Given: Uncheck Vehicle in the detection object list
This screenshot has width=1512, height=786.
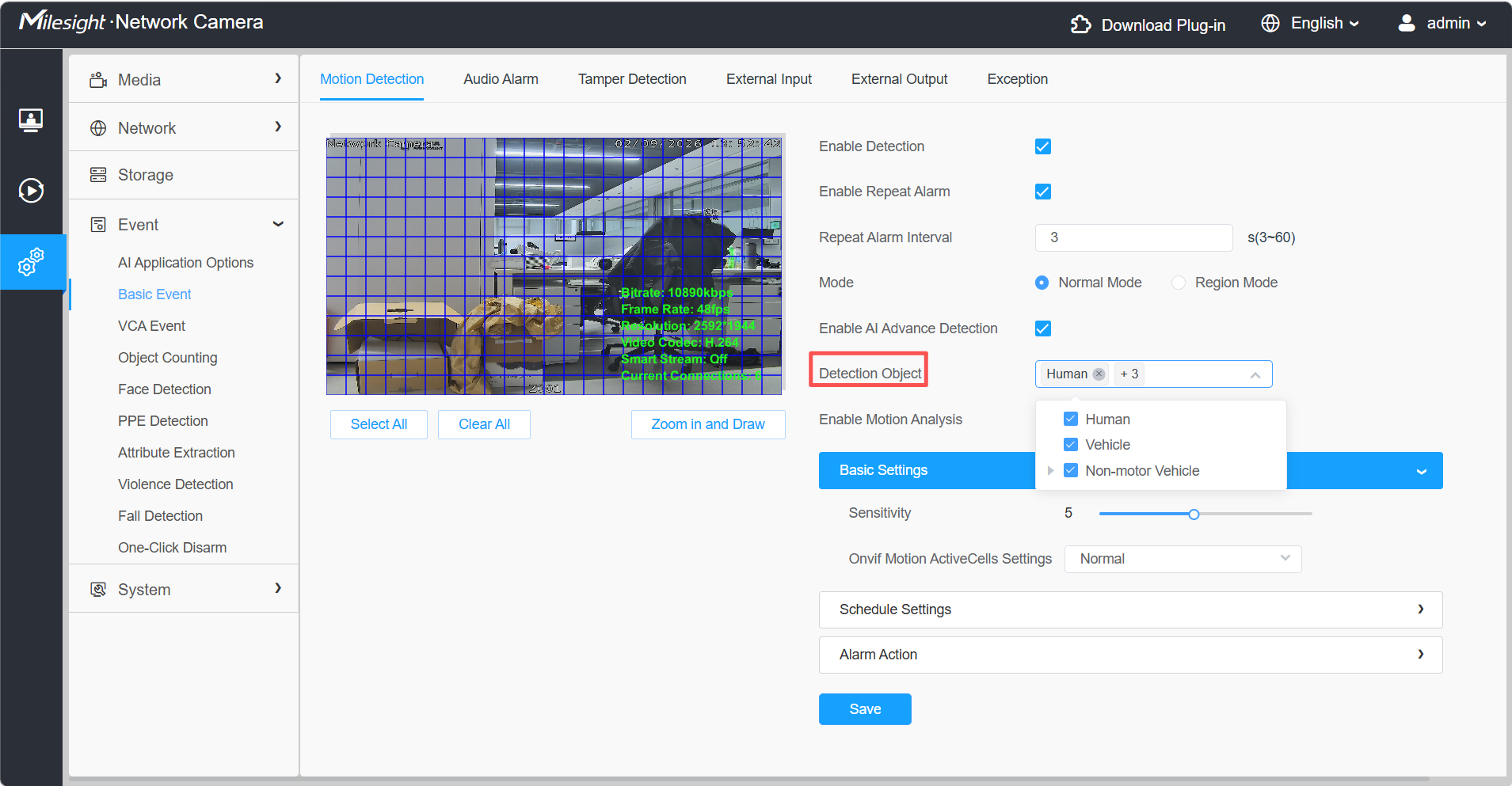Looking at the screenshot, I should click(x=1071, y=445).
